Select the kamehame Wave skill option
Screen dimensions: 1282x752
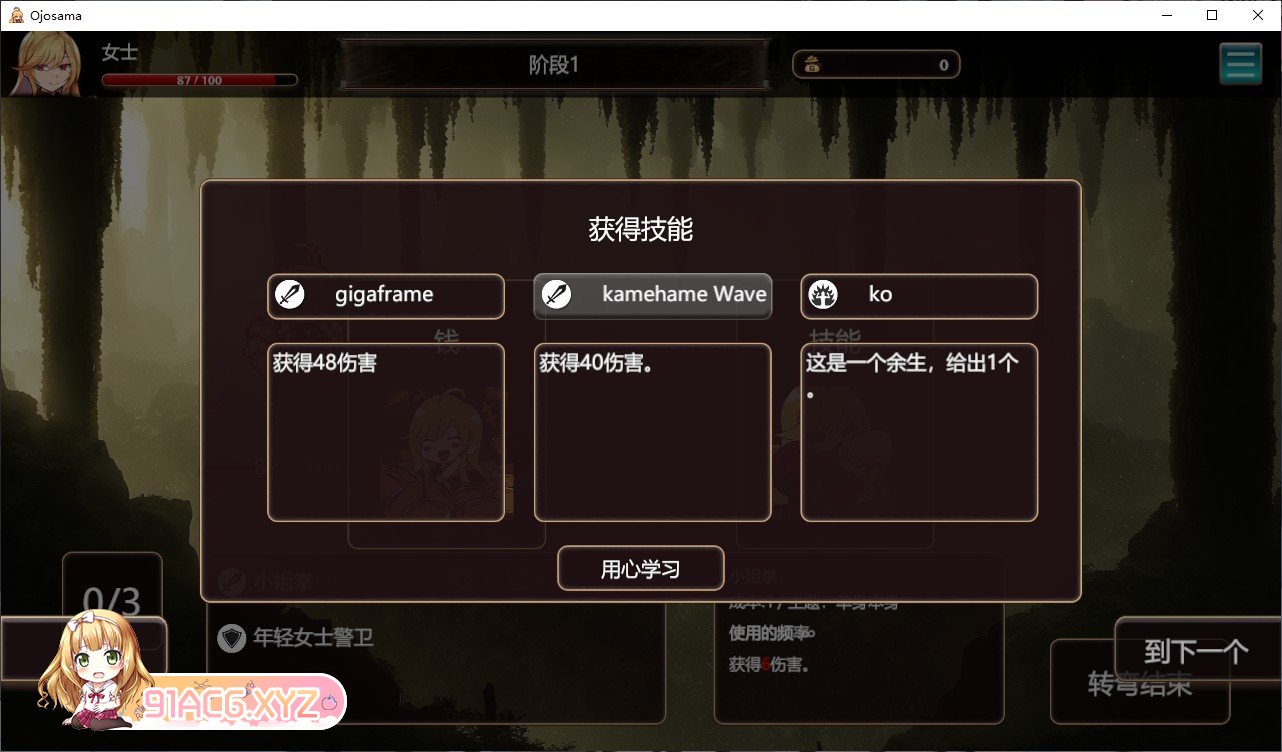click(653, 296)
